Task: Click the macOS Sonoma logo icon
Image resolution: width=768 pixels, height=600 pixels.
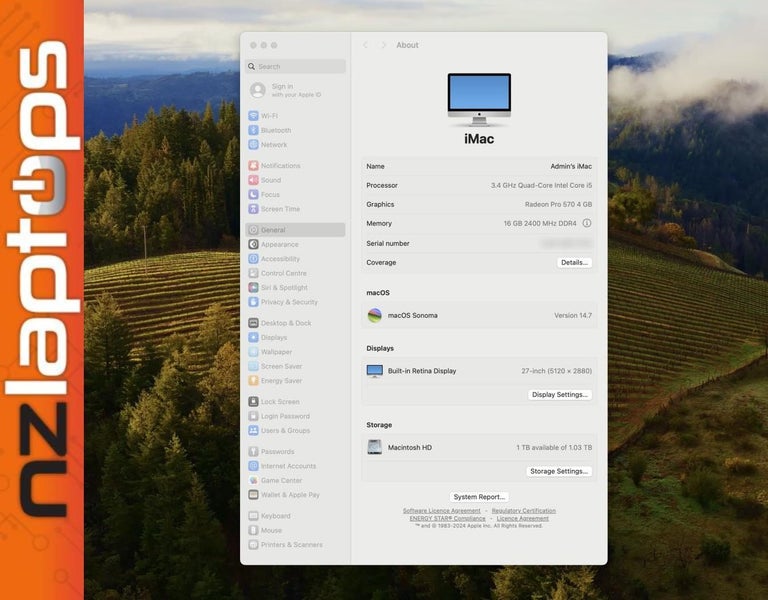Action: [375, 315]
